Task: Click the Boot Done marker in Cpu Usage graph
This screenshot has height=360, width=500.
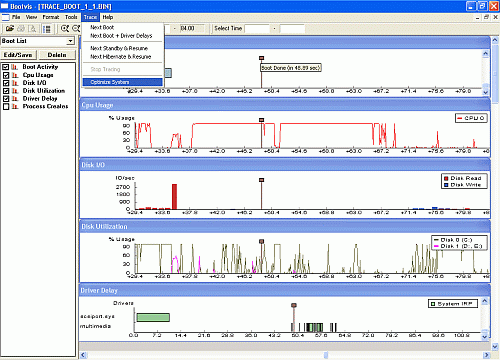Action: point(261,120)
